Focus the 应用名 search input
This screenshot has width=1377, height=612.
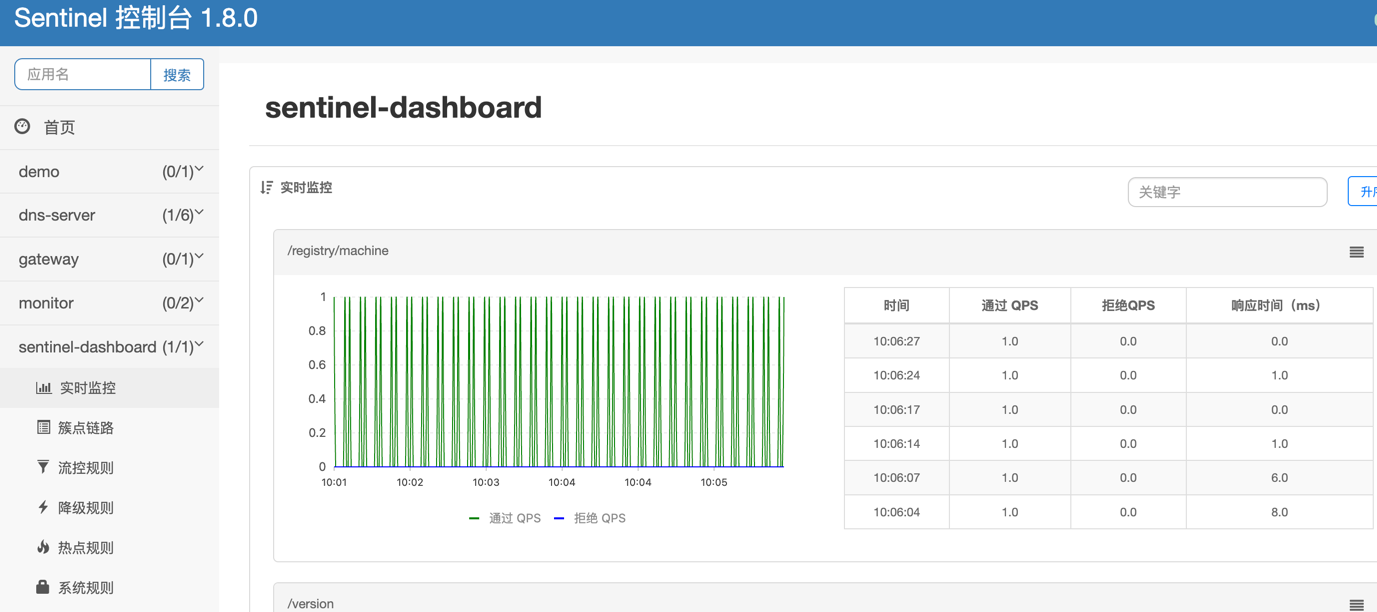tap(83, 74)
